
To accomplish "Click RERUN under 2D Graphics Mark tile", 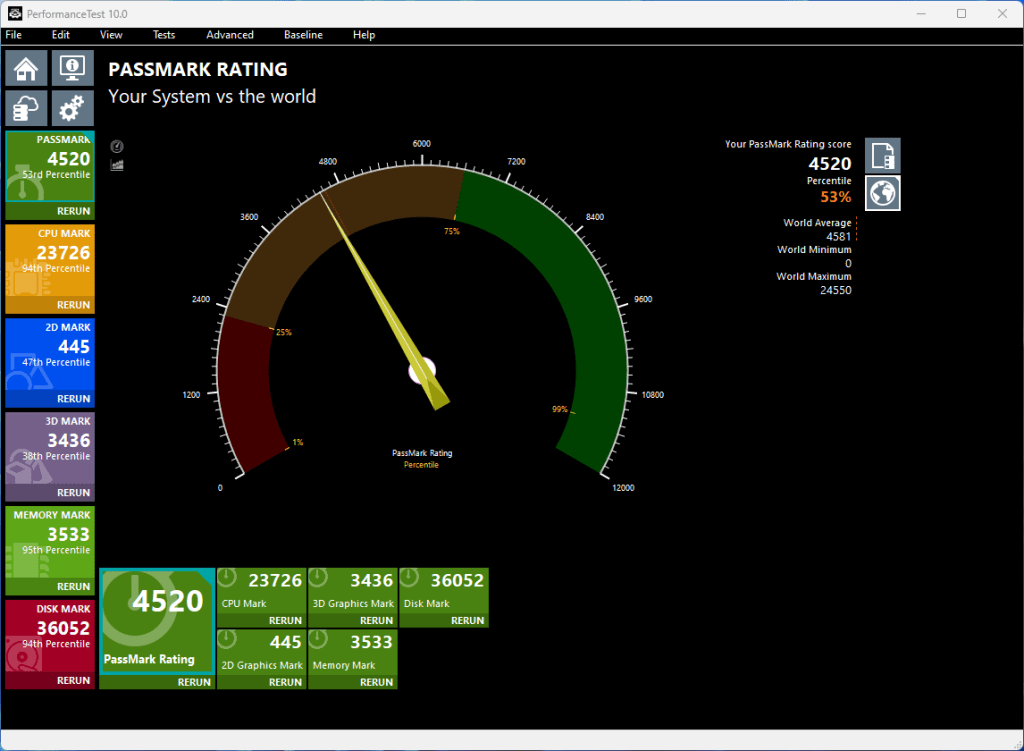I will (285, 682).
